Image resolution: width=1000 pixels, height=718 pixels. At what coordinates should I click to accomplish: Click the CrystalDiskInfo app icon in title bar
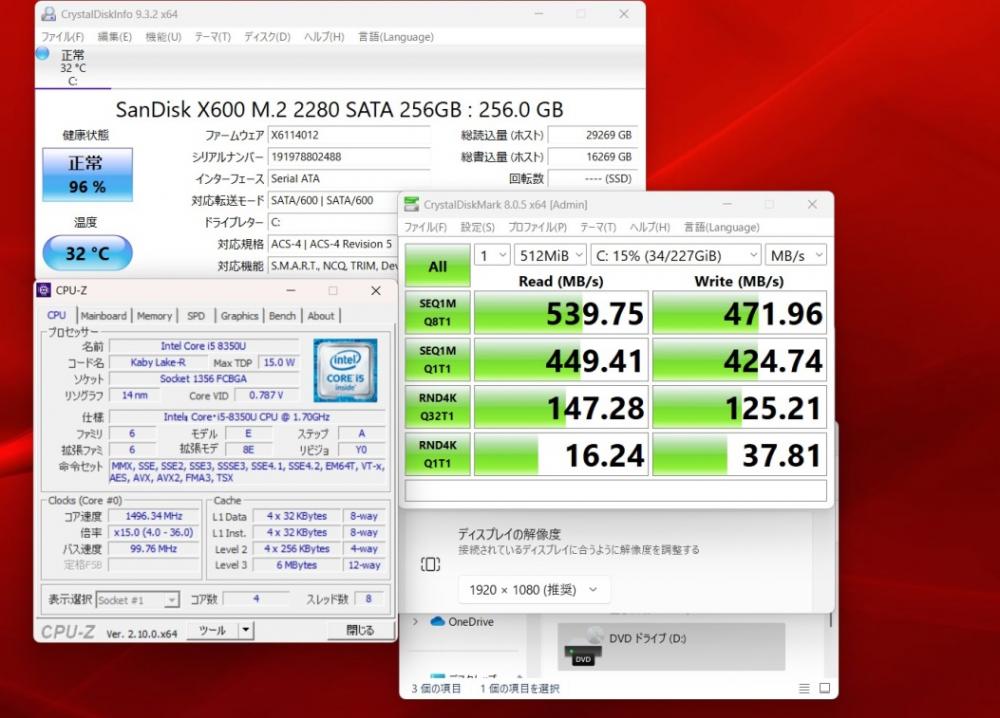(x=48, y=13)
